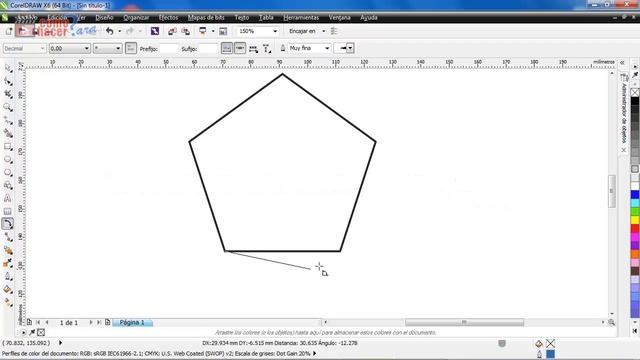The image size is (640, 360).
Task: Click the Options icon next to Encajar en
Action: pos(334,31)
